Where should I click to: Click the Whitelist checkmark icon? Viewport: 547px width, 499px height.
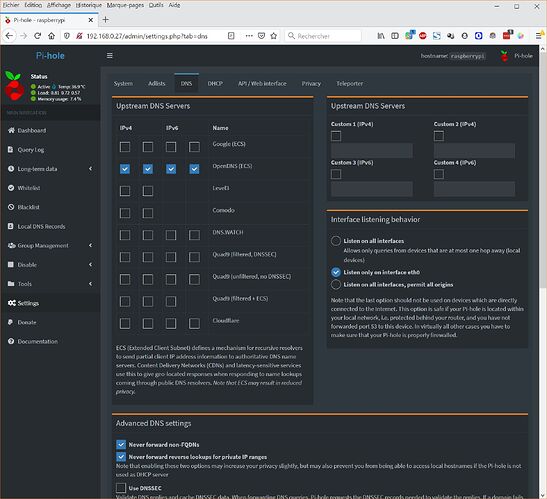[11, 188]
